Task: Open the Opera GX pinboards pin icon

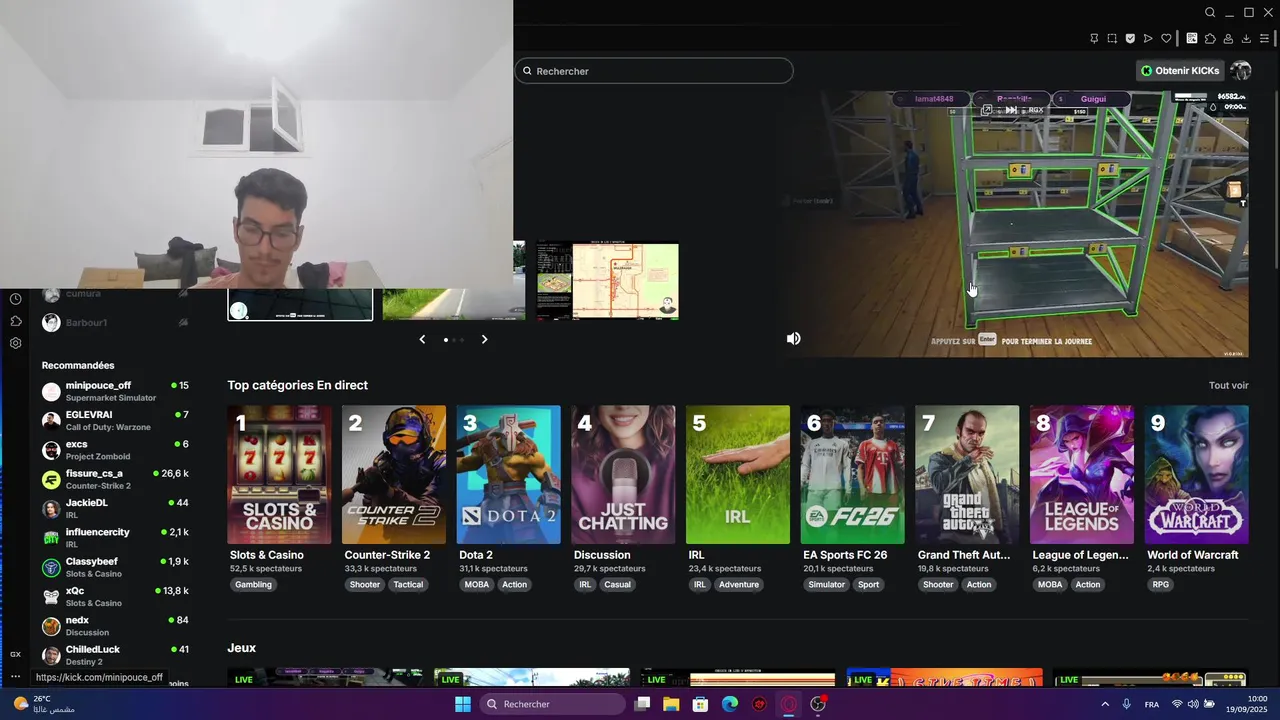Action: click(x=1094, y=39)
